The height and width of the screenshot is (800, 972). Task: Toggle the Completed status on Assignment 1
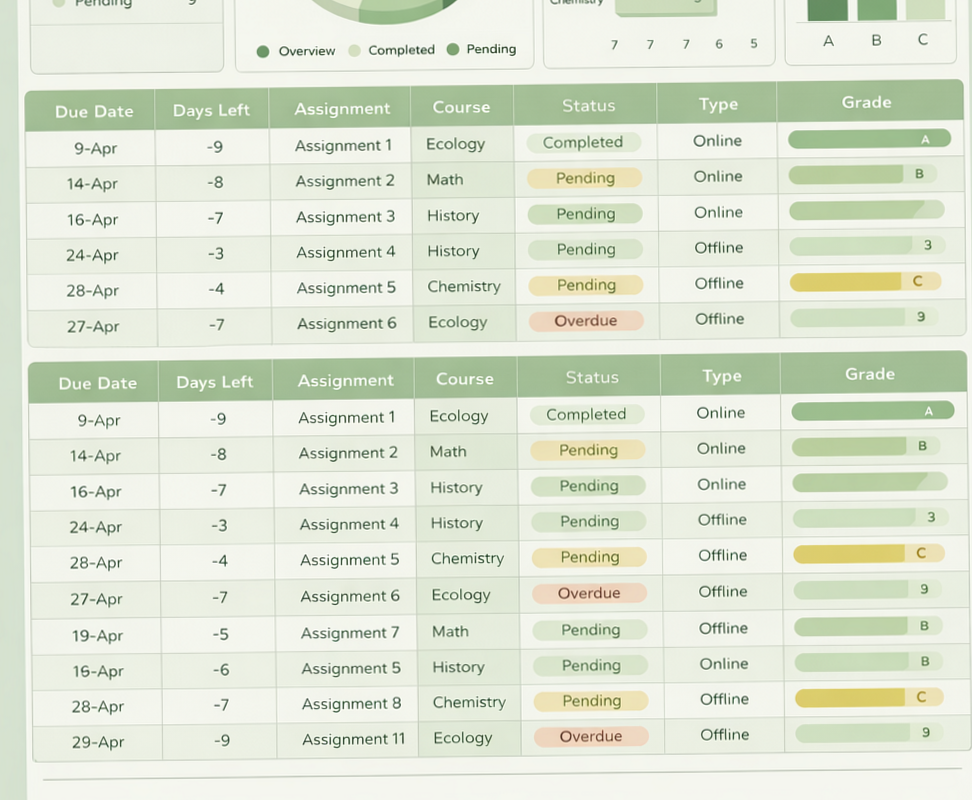585,142
